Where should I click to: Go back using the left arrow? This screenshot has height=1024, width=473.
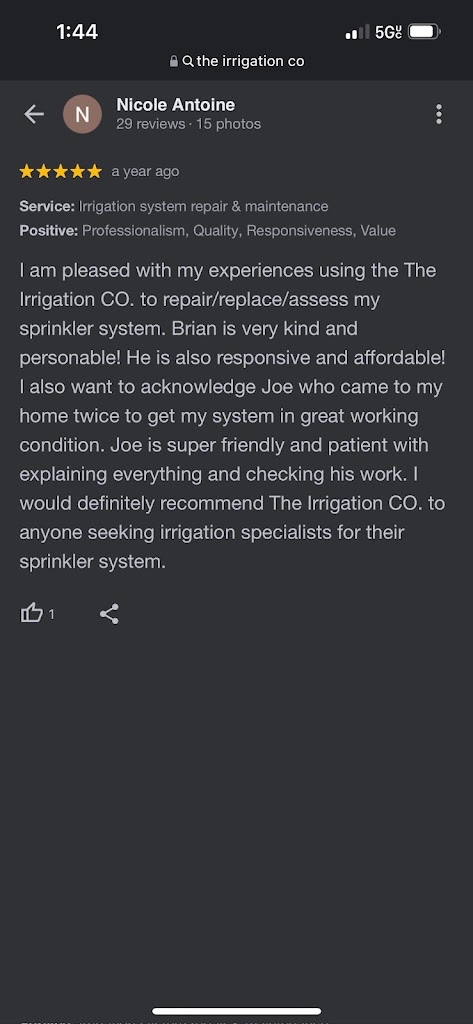(x=33, y=114)
